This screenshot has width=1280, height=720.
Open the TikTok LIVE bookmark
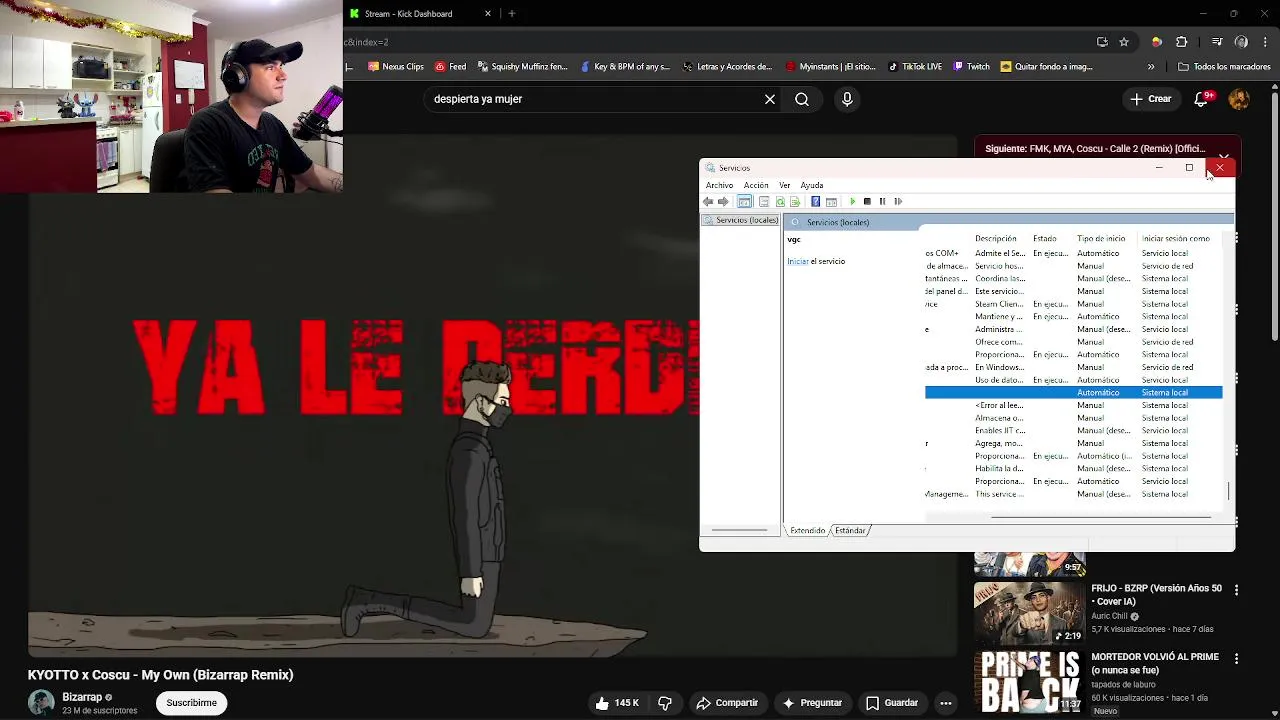click(x=915, y=67)
